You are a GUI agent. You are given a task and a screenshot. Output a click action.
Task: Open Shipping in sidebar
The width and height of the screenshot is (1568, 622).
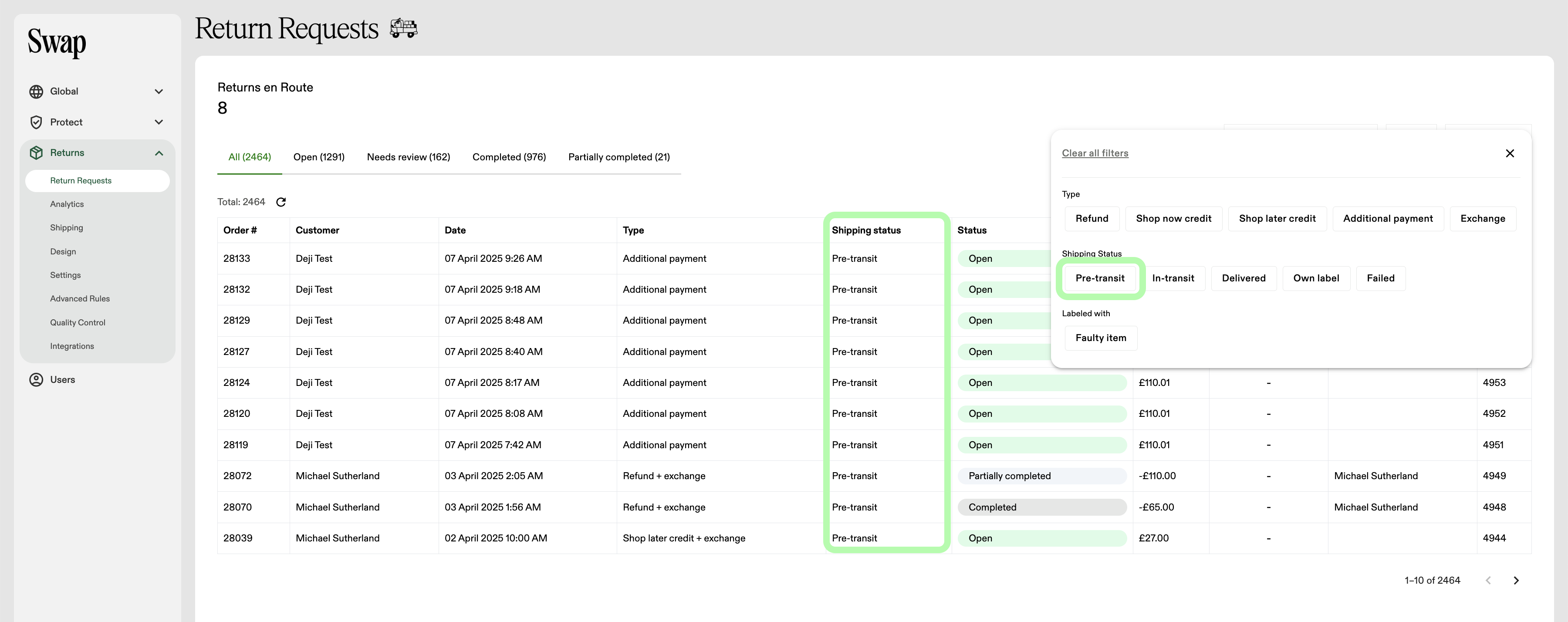tap(66, 228)
